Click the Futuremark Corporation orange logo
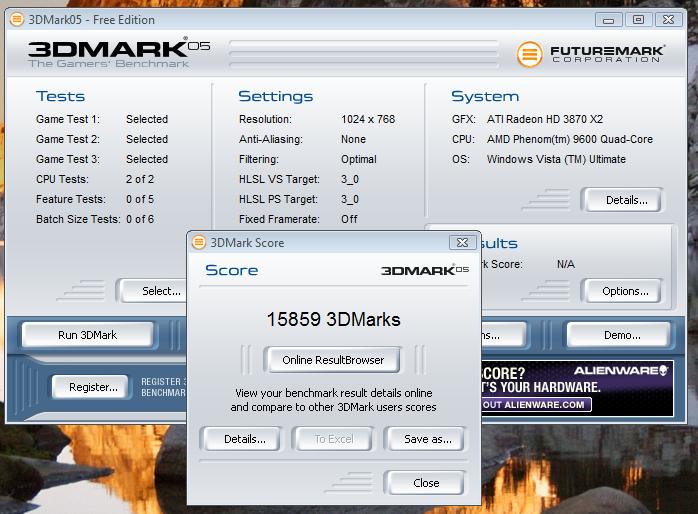This screenshot has height=514, width=698. (x=529, y=54)
